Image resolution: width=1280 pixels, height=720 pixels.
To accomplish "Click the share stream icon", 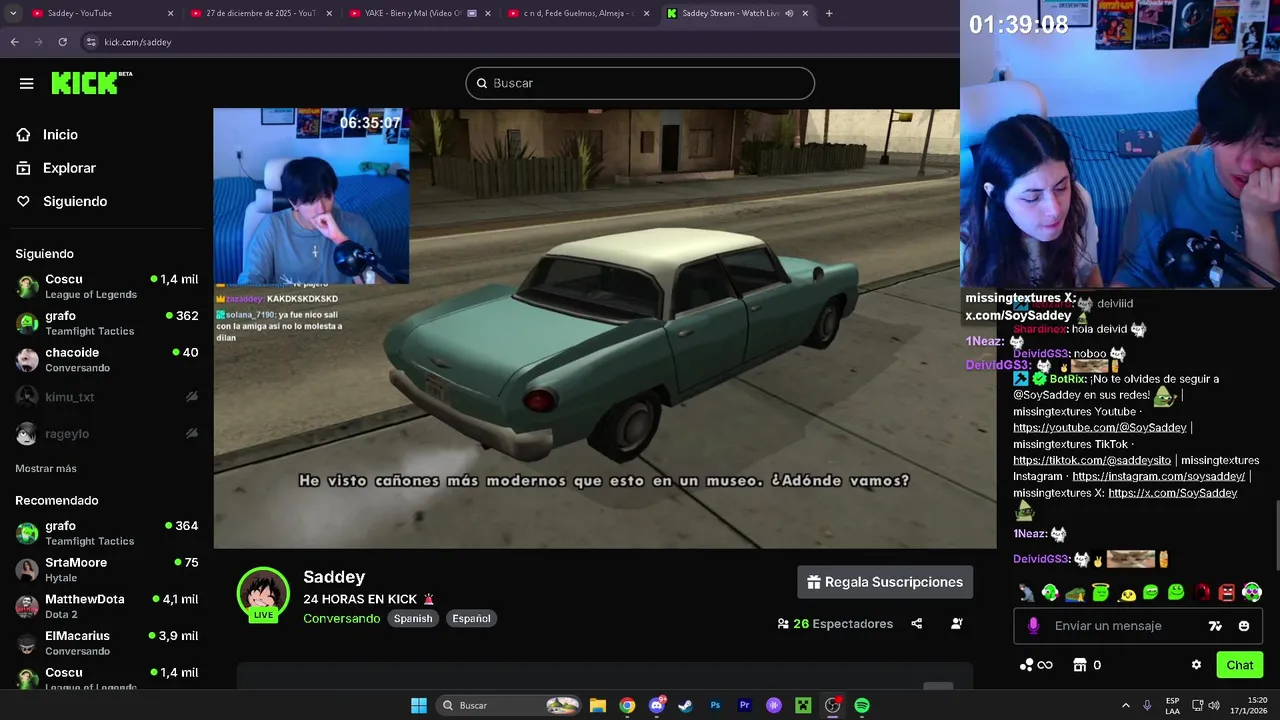I will tap(916, 624).
